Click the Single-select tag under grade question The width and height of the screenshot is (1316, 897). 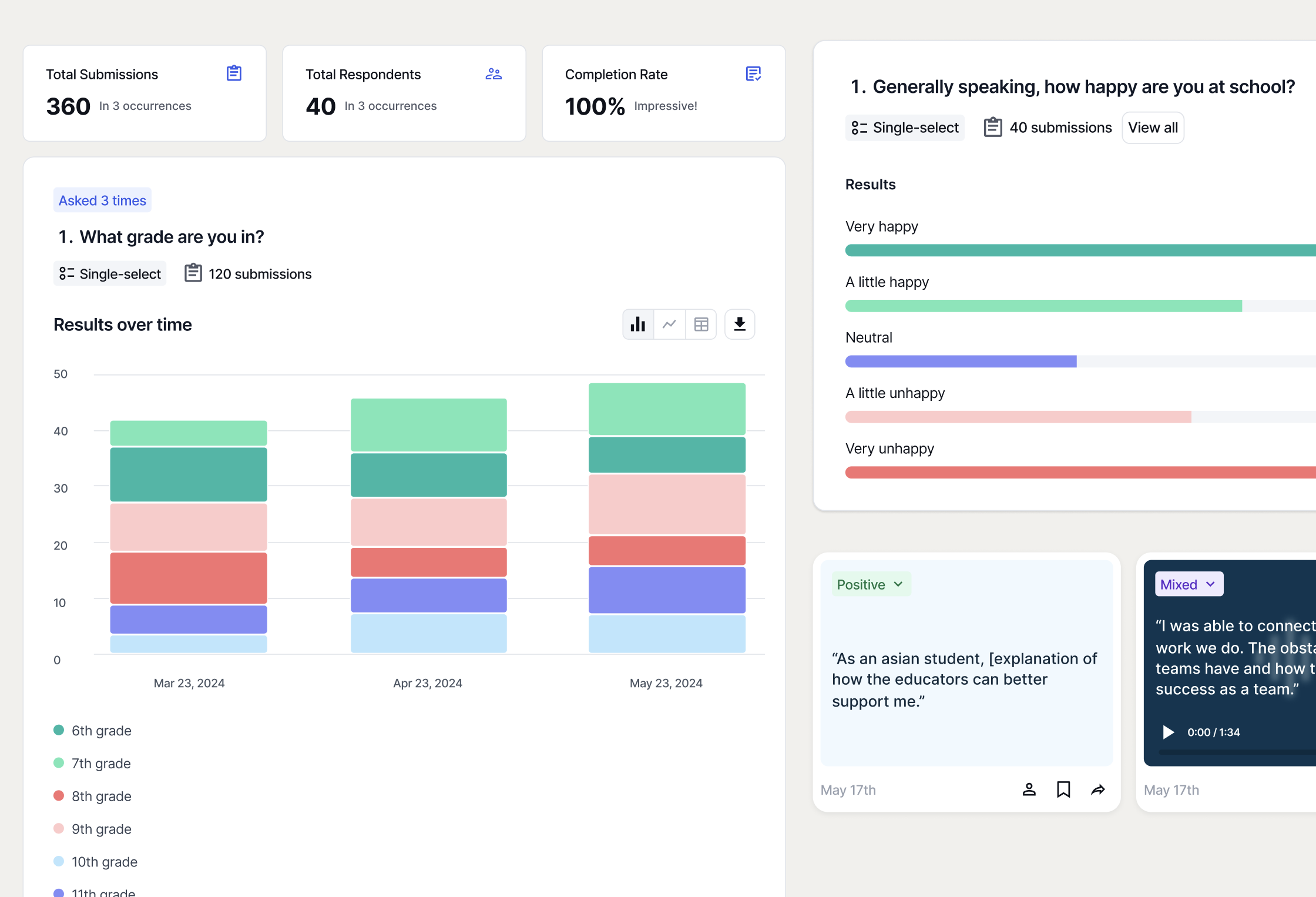110,274
